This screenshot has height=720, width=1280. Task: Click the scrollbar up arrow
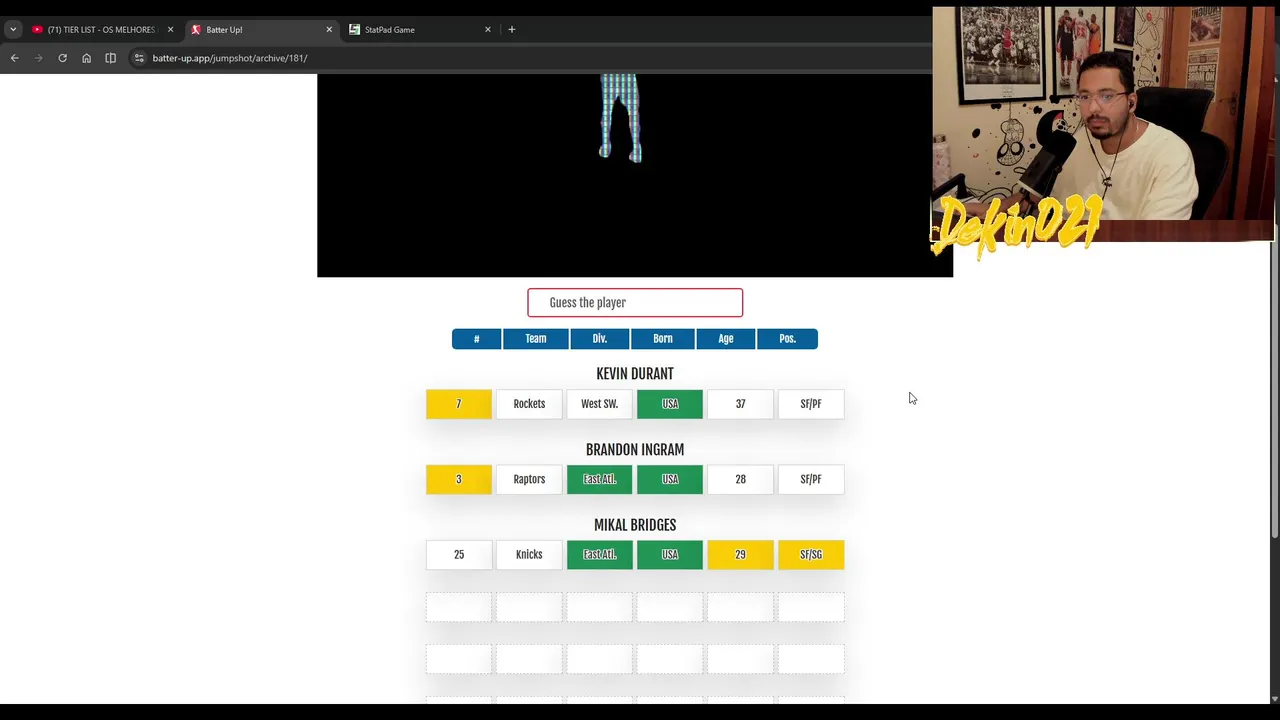click(1274, 80)
